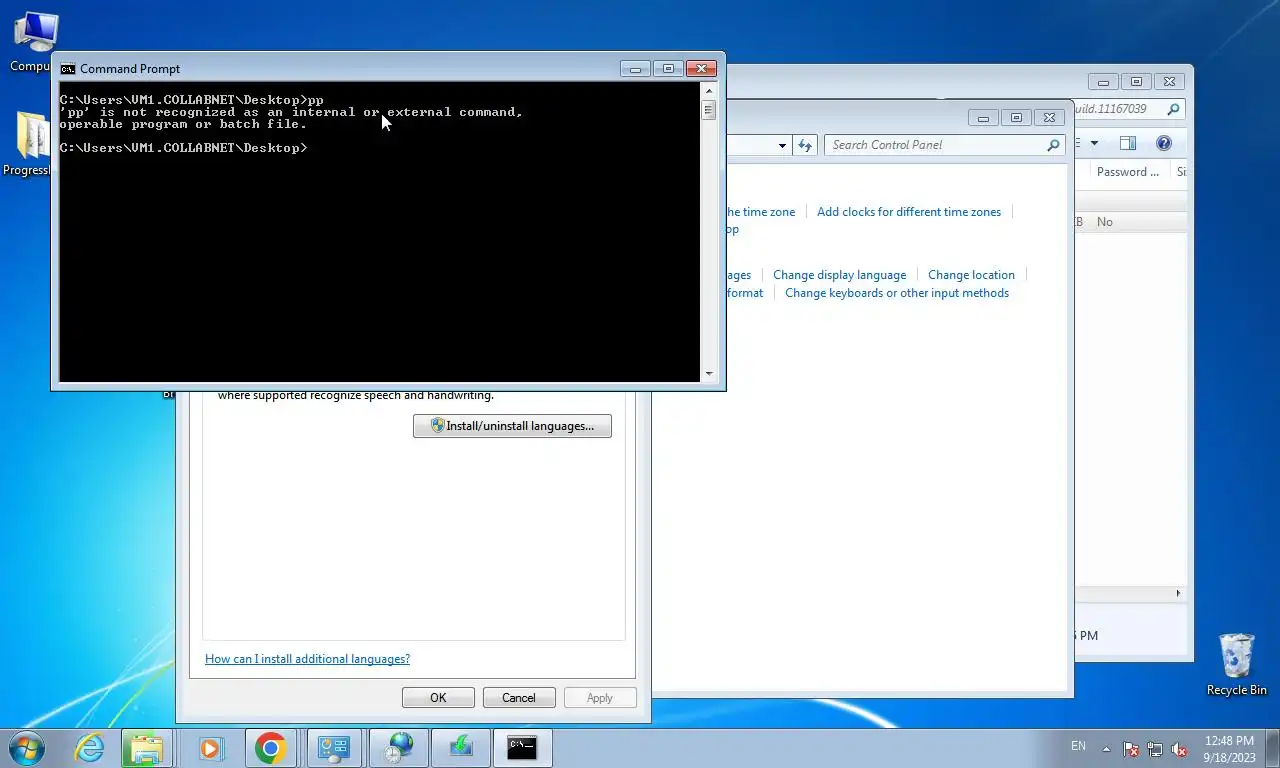Close the Command Prompt window
Viewport: 1280px width, 768px height.
702,68
